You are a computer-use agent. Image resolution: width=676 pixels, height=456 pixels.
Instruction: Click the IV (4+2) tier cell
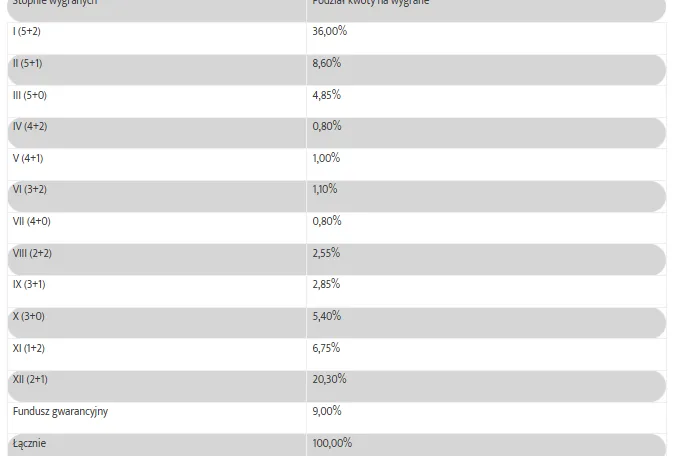(x=29, y=127)
